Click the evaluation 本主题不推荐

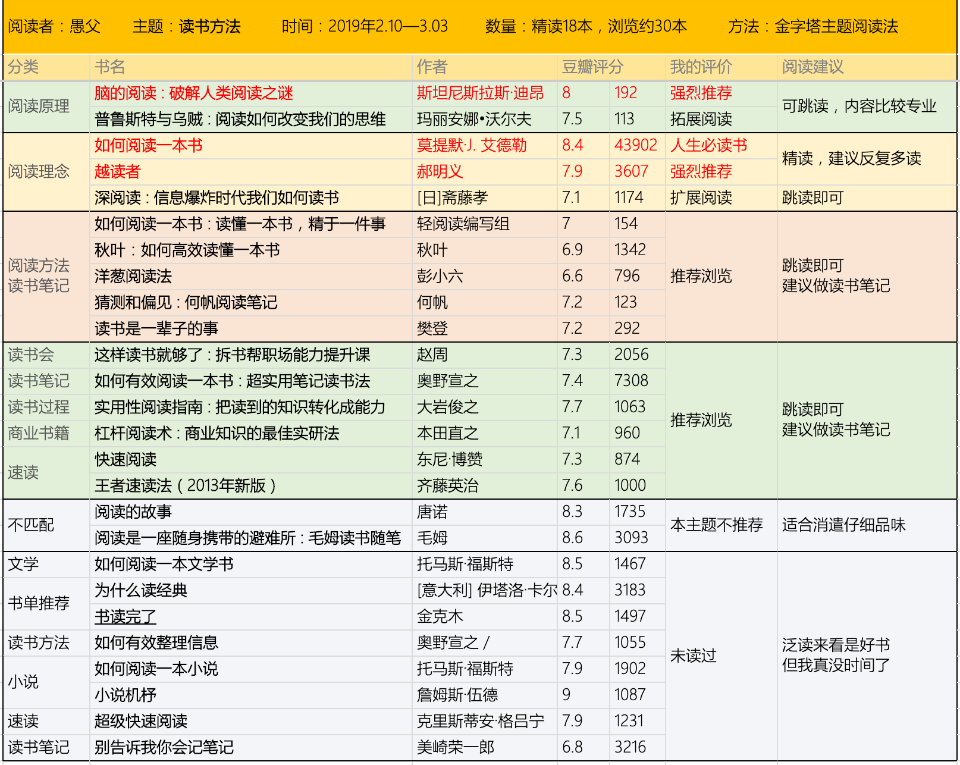716,525
